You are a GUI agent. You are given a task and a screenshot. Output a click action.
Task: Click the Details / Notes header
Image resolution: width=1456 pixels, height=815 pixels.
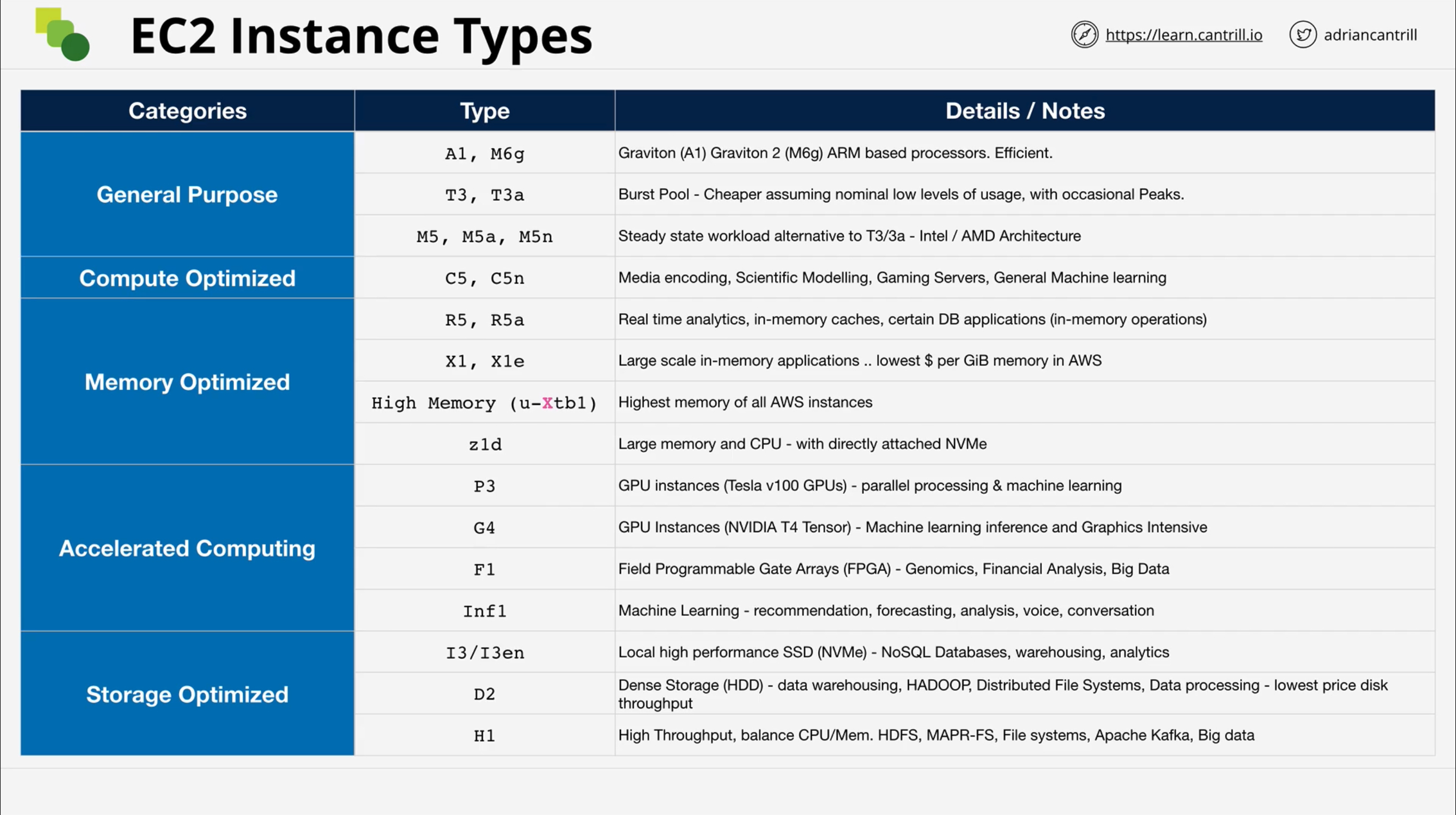(x=1025, y=110)
